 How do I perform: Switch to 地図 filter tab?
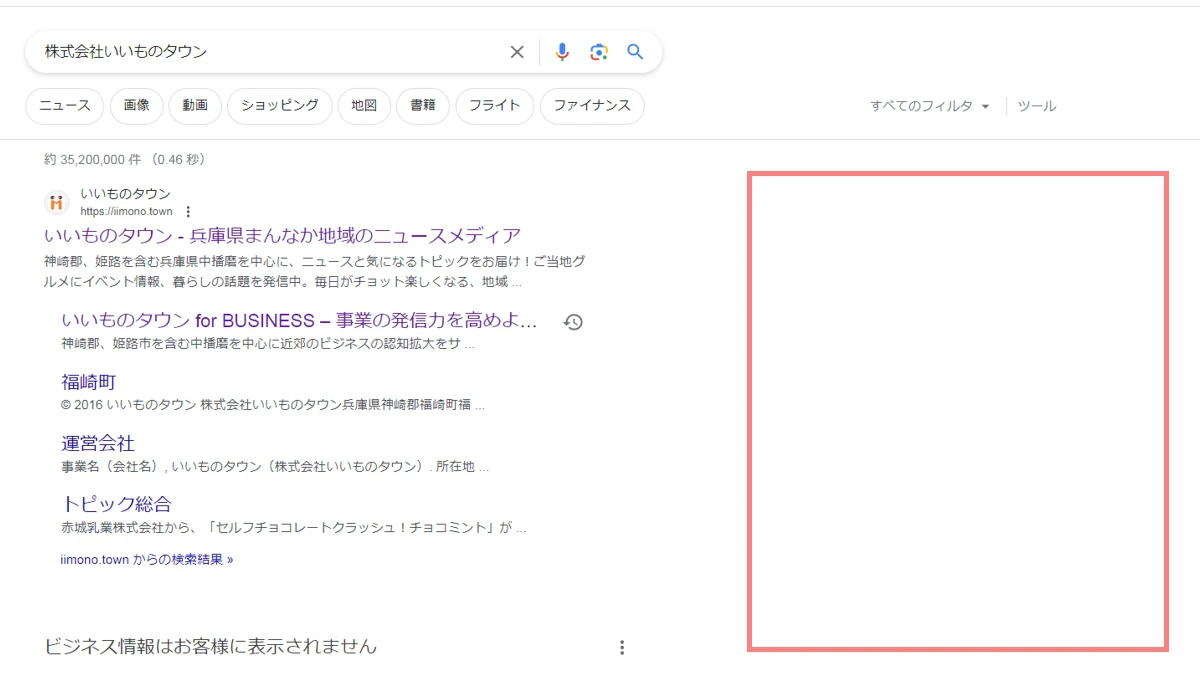click(364, 106)
